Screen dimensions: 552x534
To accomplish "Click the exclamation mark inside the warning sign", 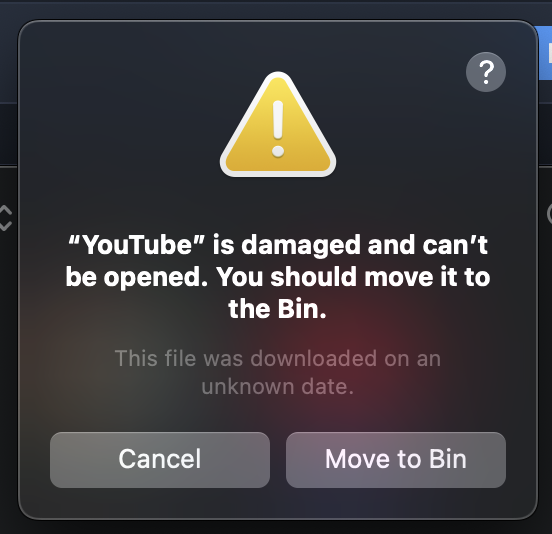I will (x=278, y=128).
